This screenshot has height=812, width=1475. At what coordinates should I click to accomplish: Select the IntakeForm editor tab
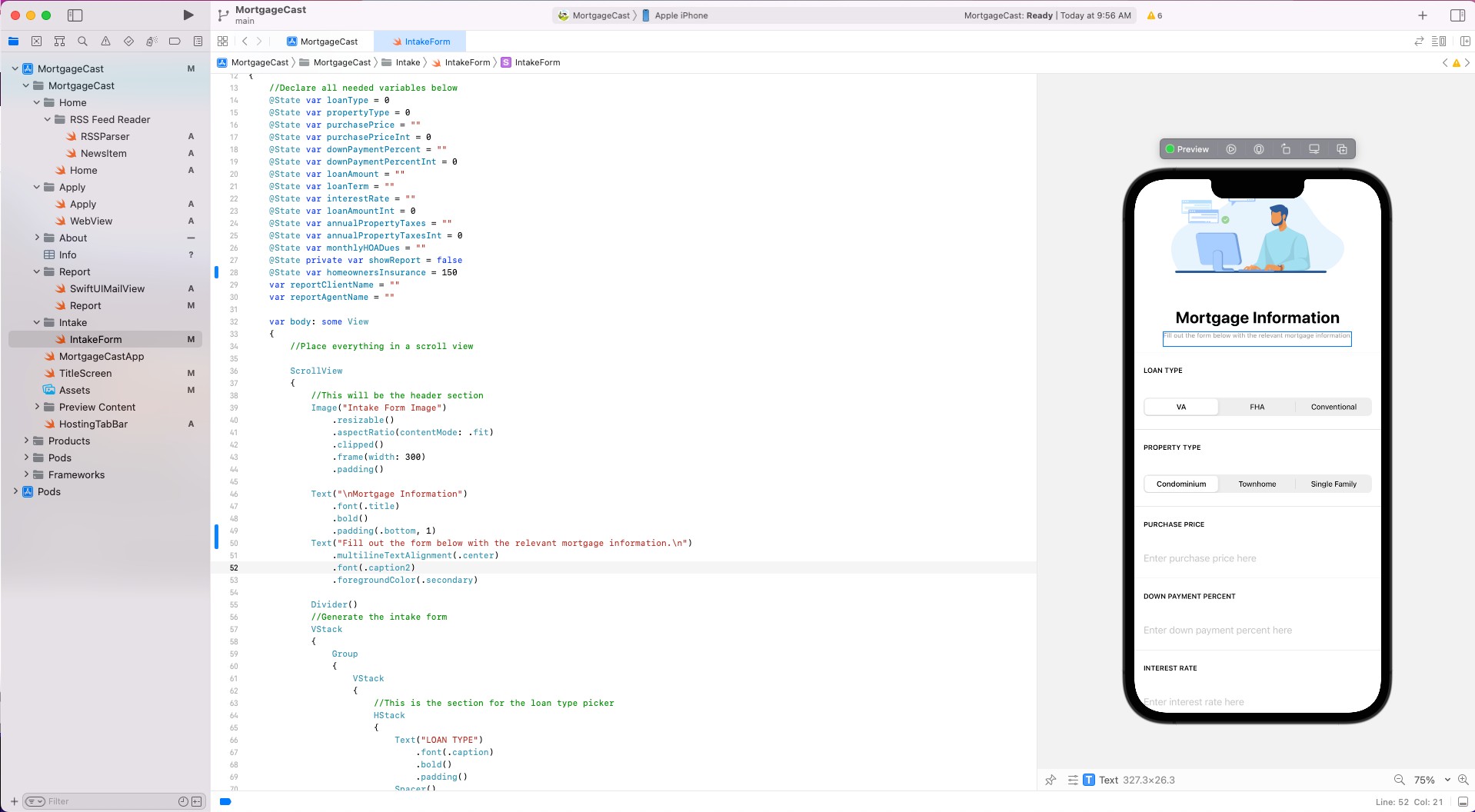click(421, 42)
